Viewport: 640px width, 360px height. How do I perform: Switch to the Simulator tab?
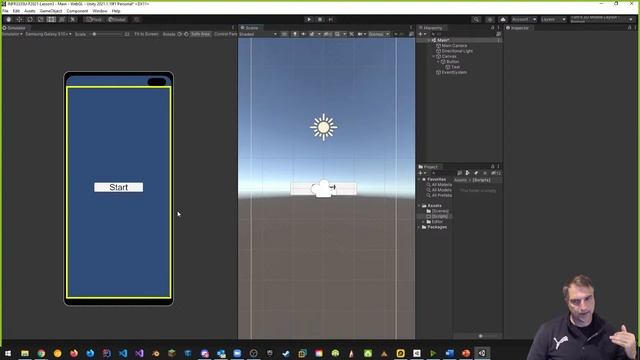click(x=15, y=28)
